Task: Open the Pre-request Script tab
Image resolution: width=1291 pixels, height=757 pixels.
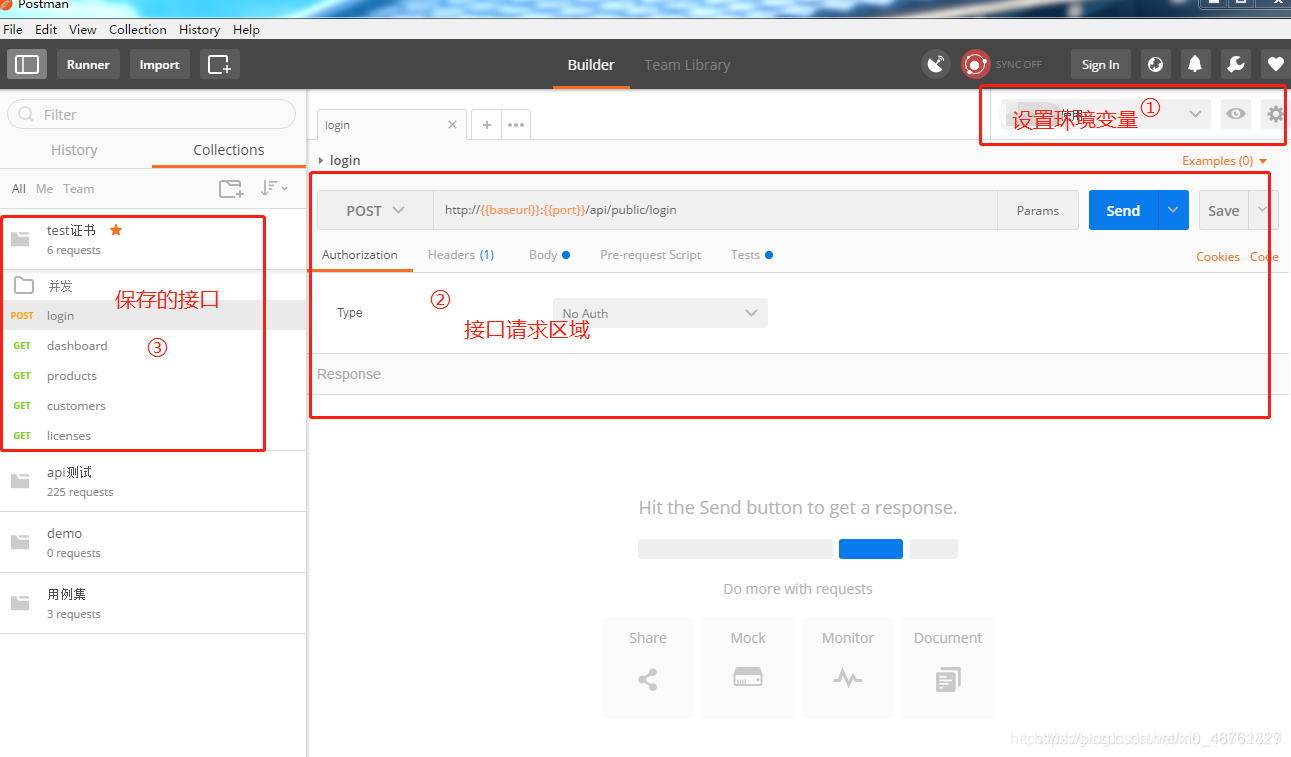Action: [x=651, y=255]
